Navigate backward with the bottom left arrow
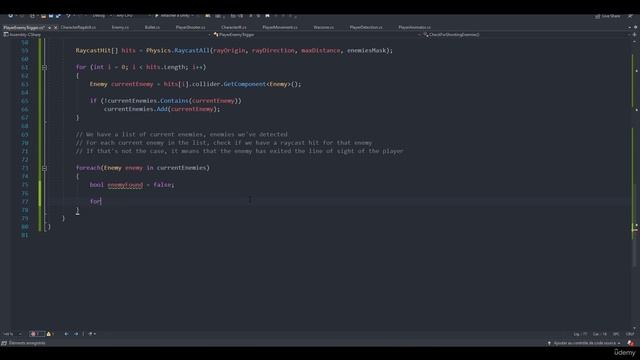Screen dimensions: 640x360 pyautogui.click(x=66, y=334)
